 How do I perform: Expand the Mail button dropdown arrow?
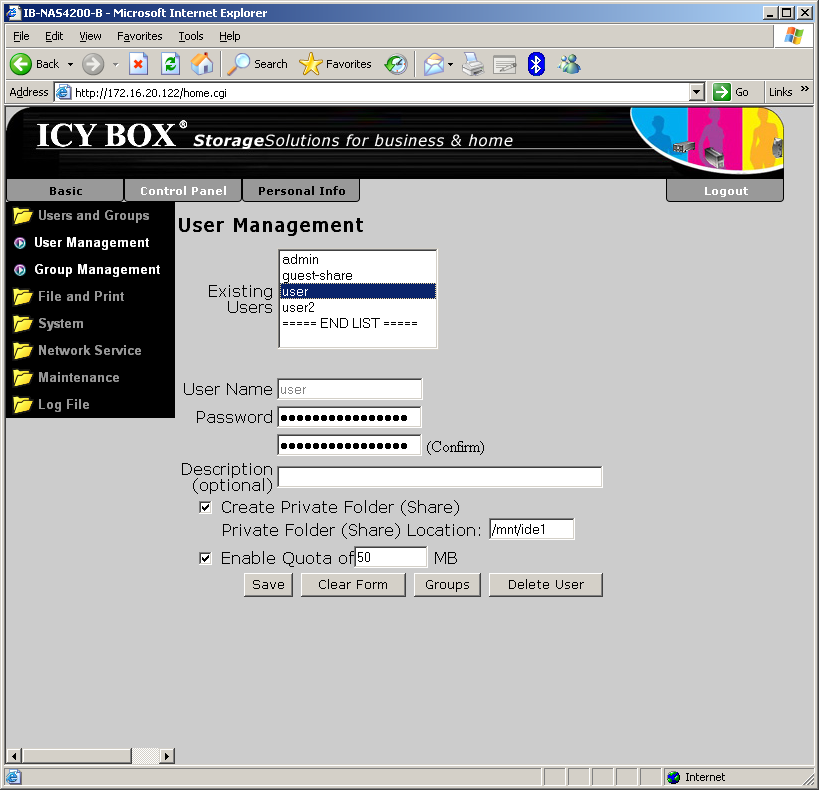[x=450, y=65]
